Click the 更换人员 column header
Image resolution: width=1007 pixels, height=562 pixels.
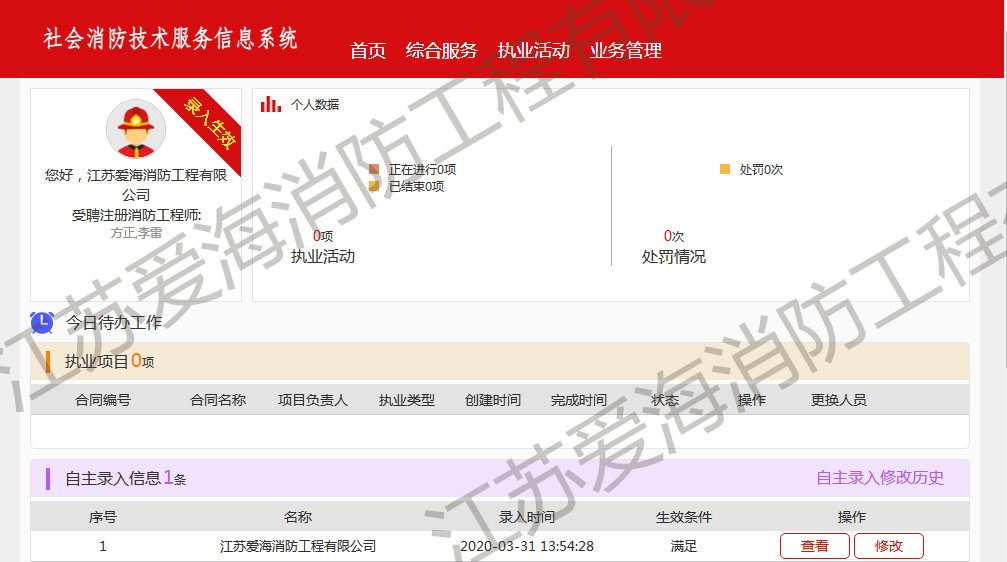839,400
